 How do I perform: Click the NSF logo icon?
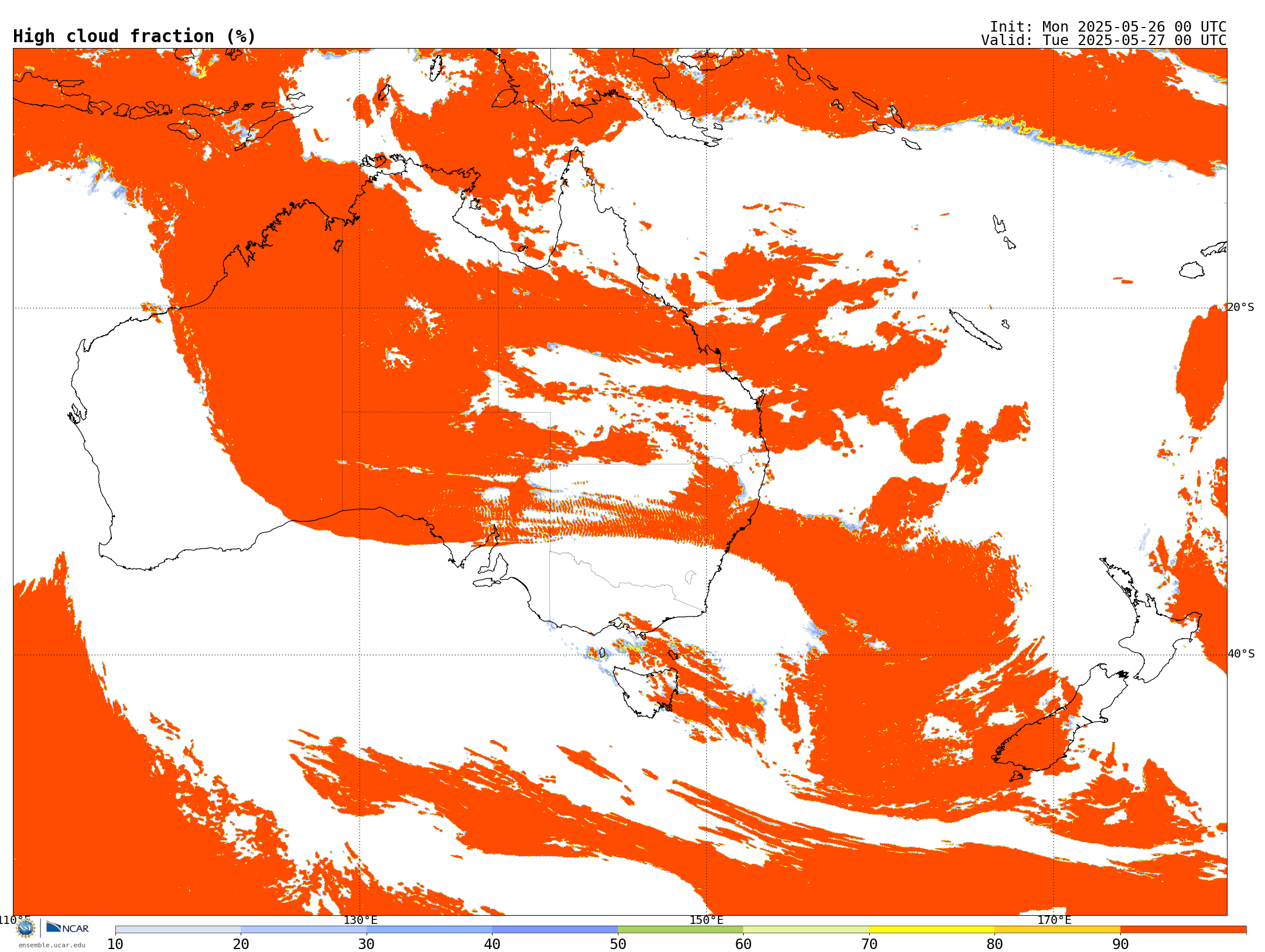click(x=26, y=928)
